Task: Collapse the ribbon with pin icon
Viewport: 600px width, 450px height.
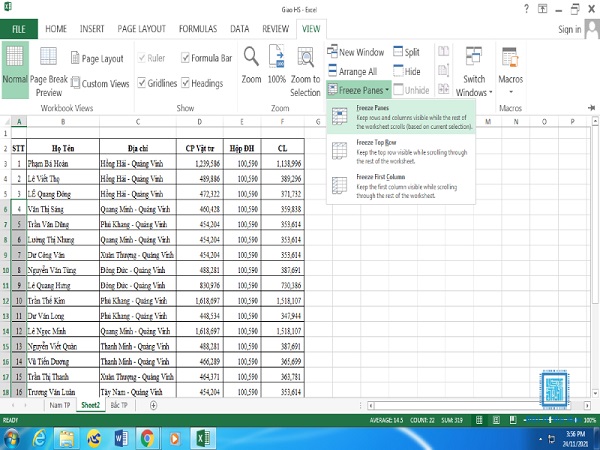Action: click(591, 108)
